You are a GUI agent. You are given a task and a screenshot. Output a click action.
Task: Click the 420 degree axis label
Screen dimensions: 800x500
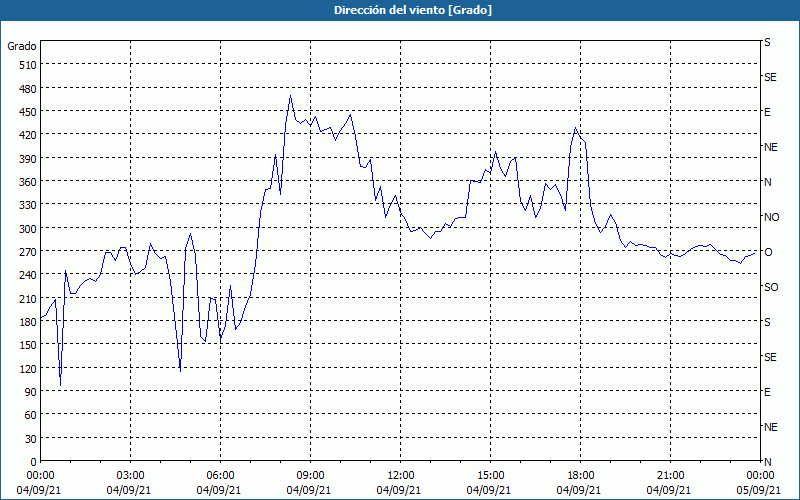click(28, 135)
